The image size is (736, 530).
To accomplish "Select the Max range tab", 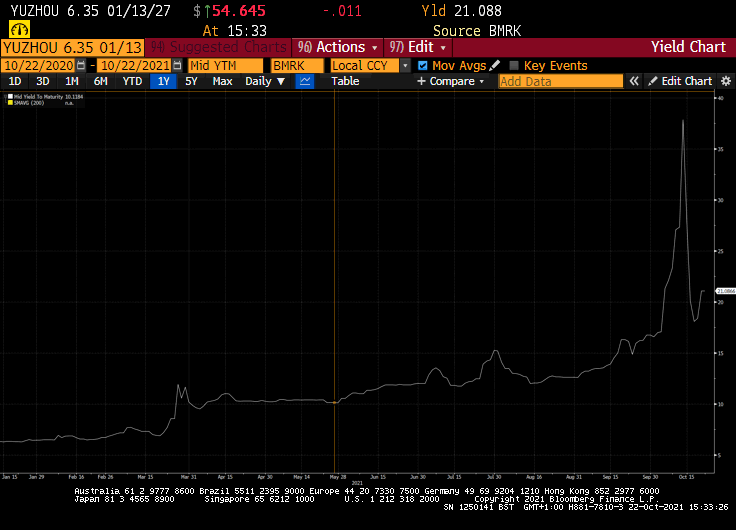I will [222, 81].
